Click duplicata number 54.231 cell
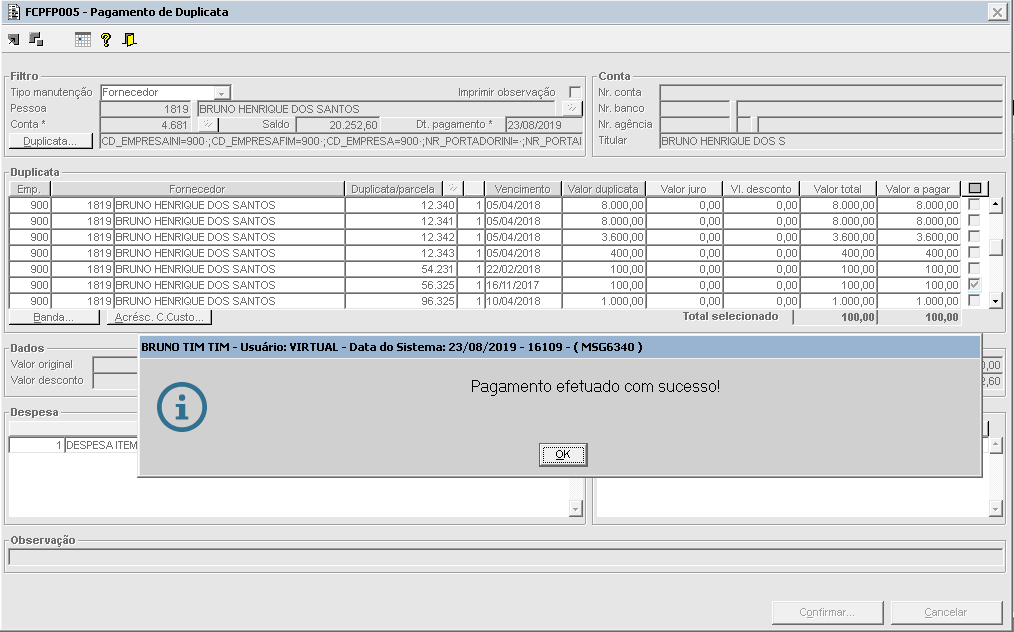The image size is (1014, 632). tap(401, 269)
